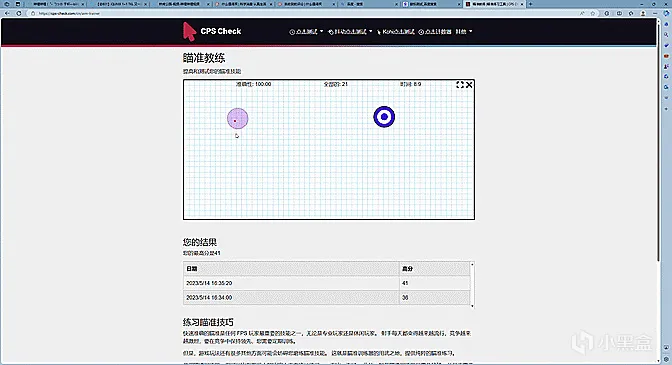672x365 pixels.
Task: Go to the 点击计数器 page
Action: 435,32
